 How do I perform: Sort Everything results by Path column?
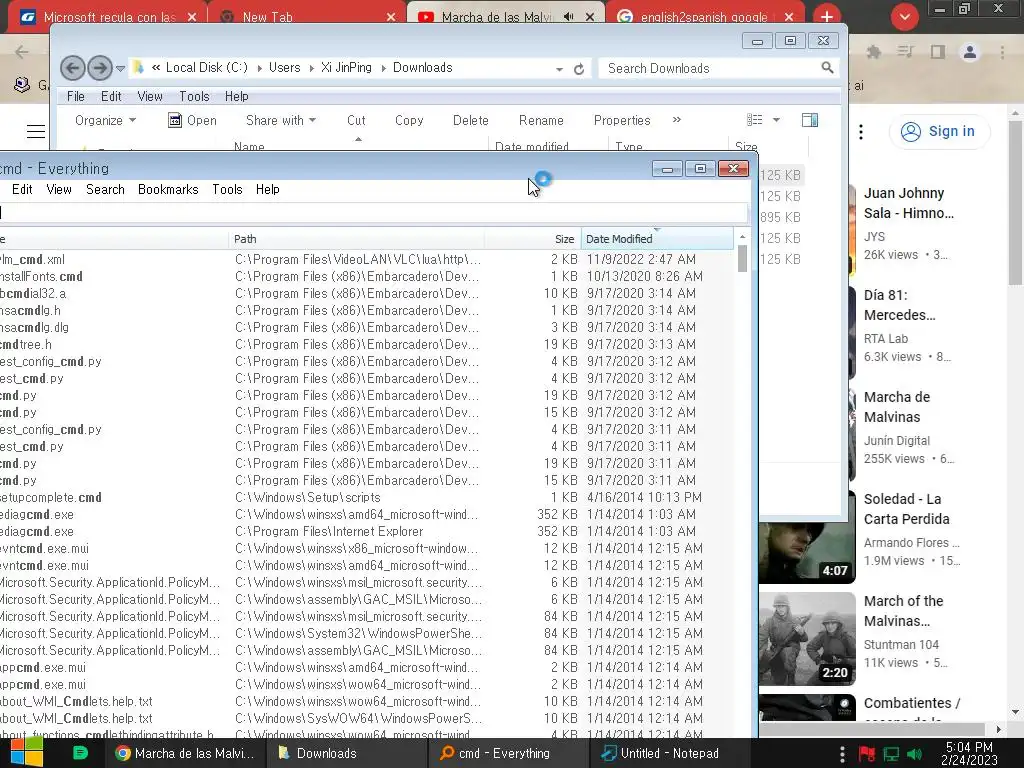coord(357,239)
